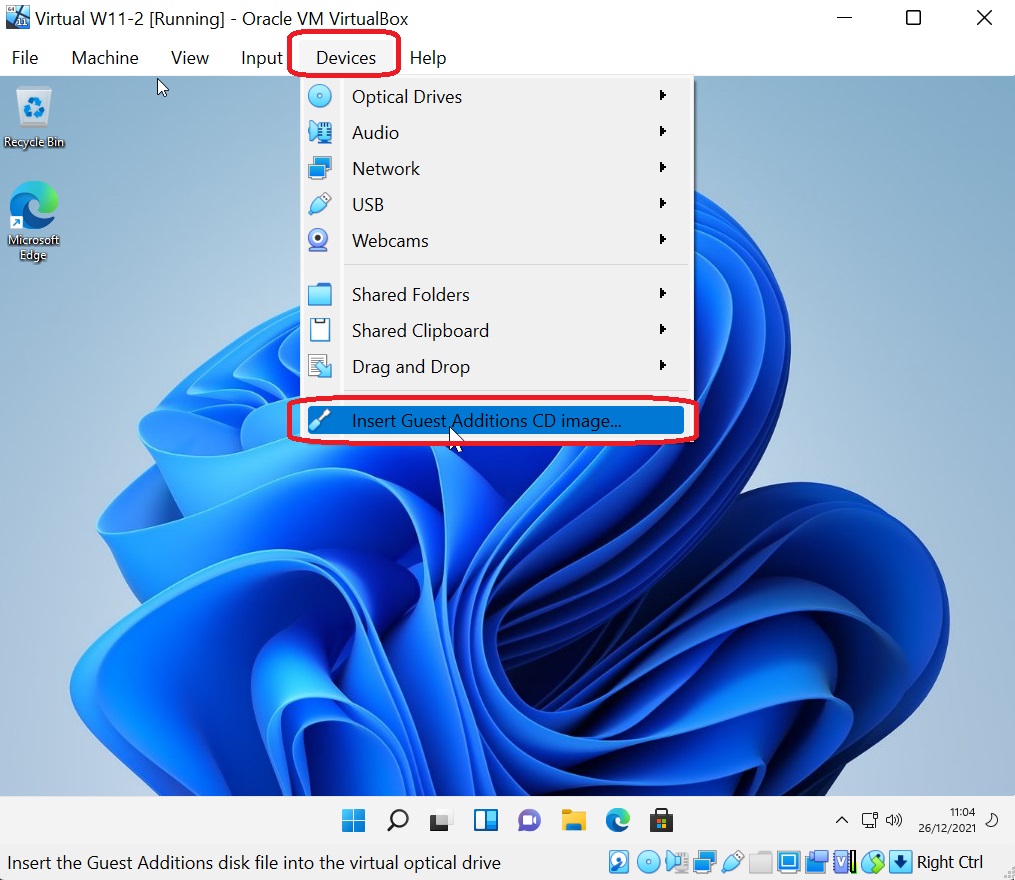Click the focus assist moon icon
1015x880 pixels.
[x=991, y=820]
